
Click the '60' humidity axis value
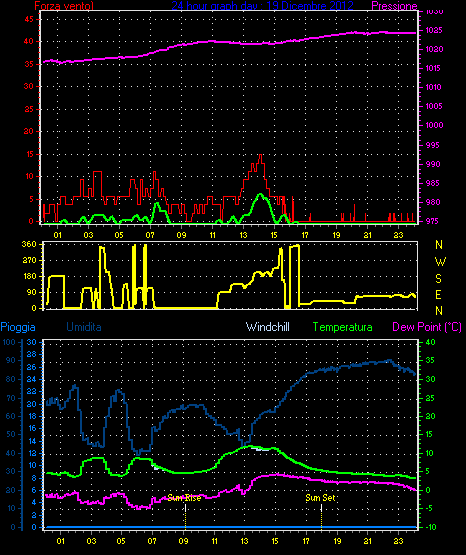tap(11, 416)
